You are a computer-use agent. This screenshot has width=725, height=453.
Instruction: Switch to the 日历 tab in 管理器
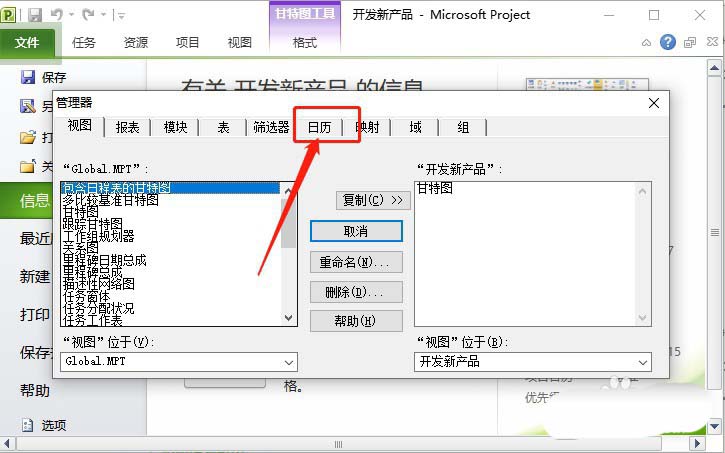tap(319, 127)
